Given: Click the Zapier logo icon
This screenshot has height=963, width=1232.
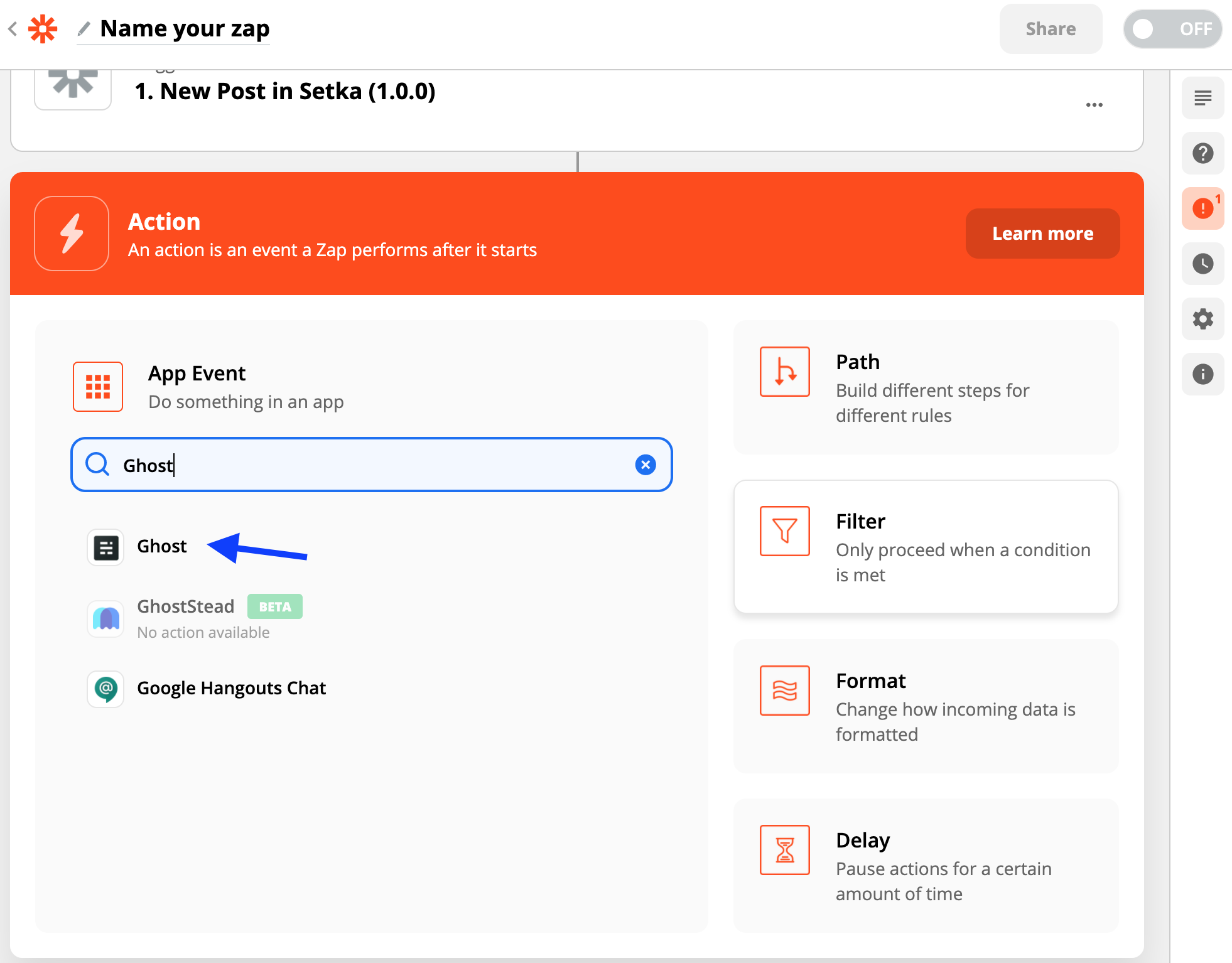Looking at the screenshot, I should [x=43, y=29].
